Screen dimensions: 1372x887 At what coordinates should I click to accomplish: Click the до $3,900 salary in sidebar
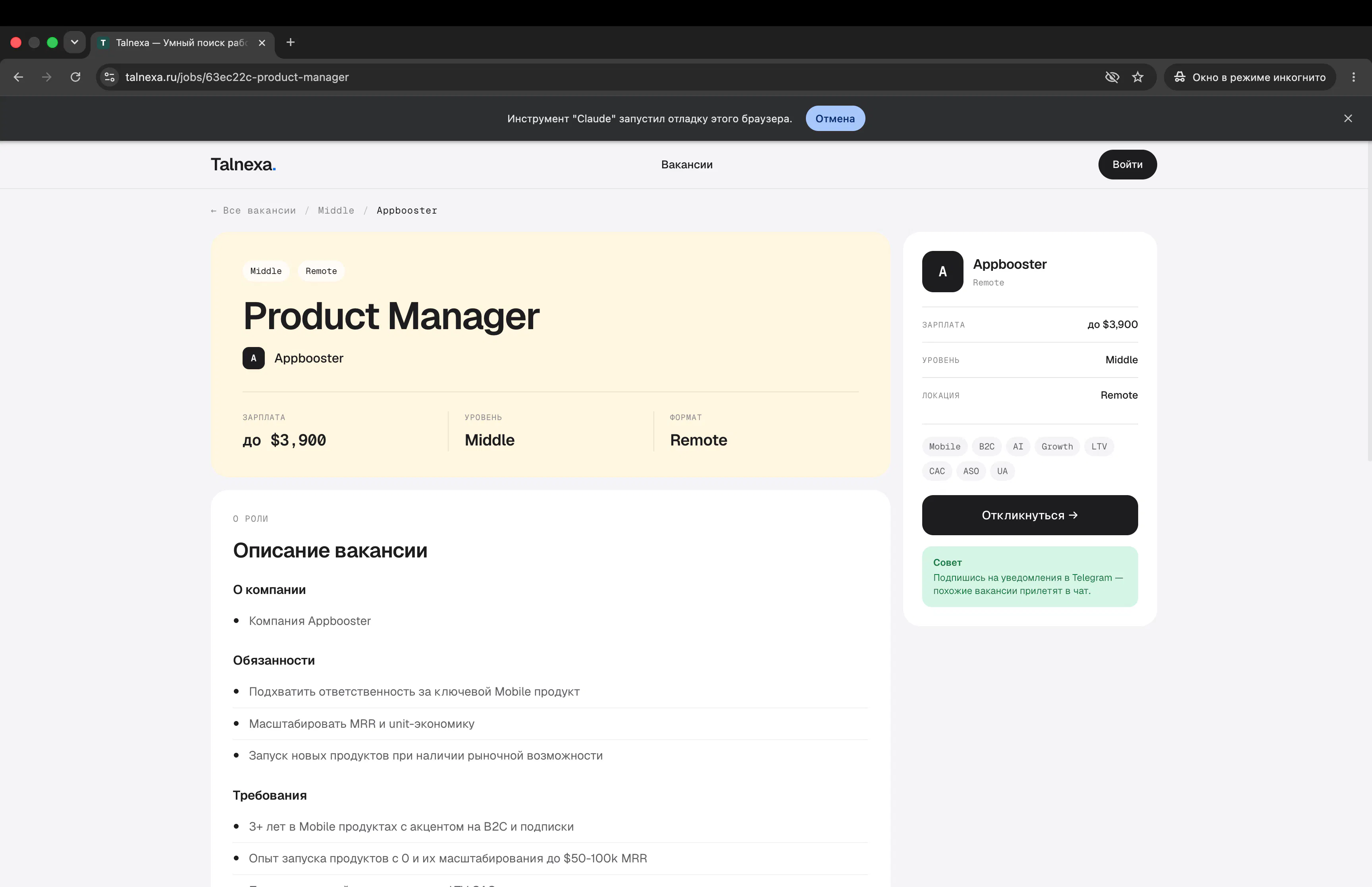[1112, 325]
